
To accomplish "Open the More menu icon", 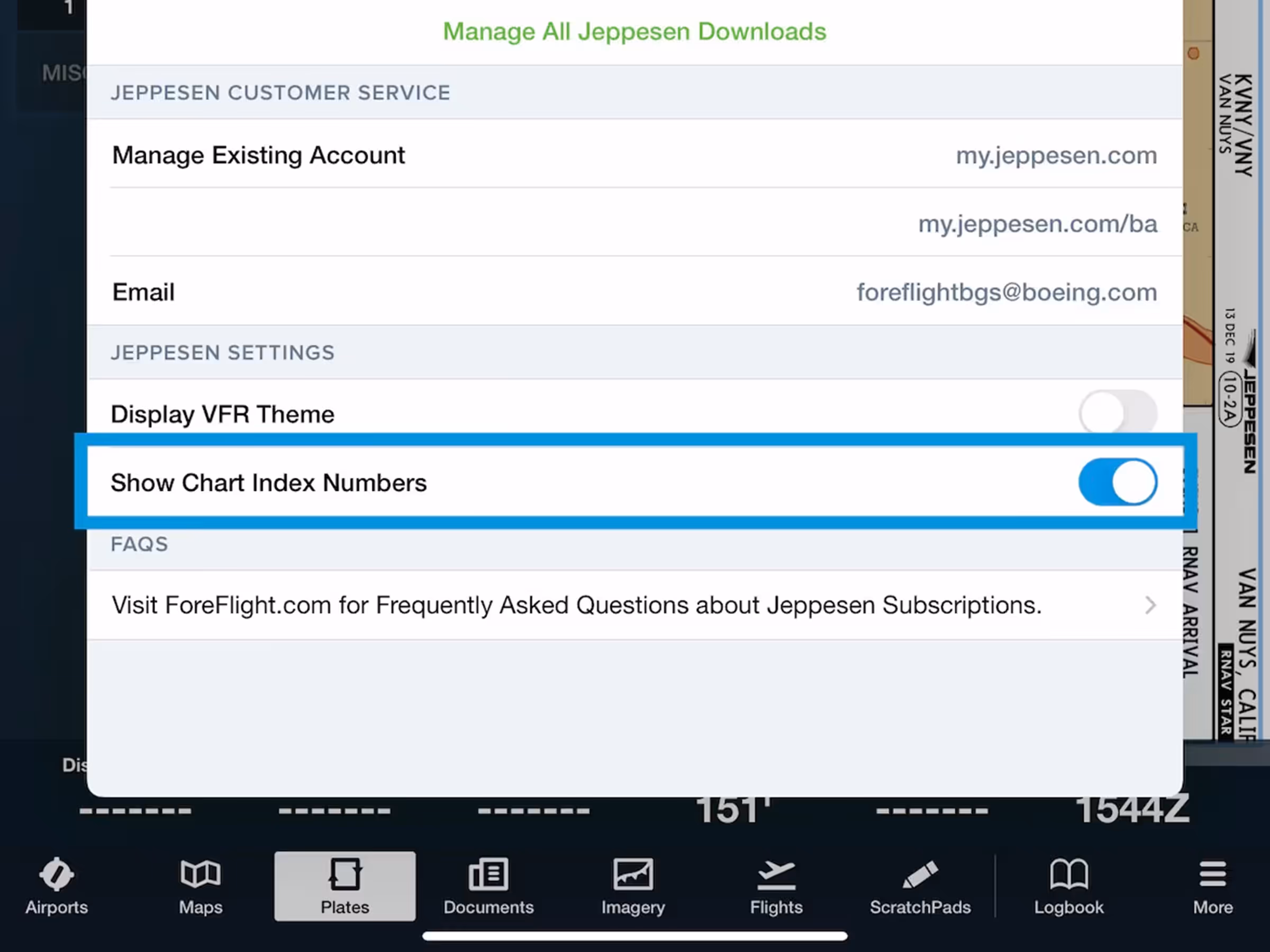I will [x=1213, y=875].
